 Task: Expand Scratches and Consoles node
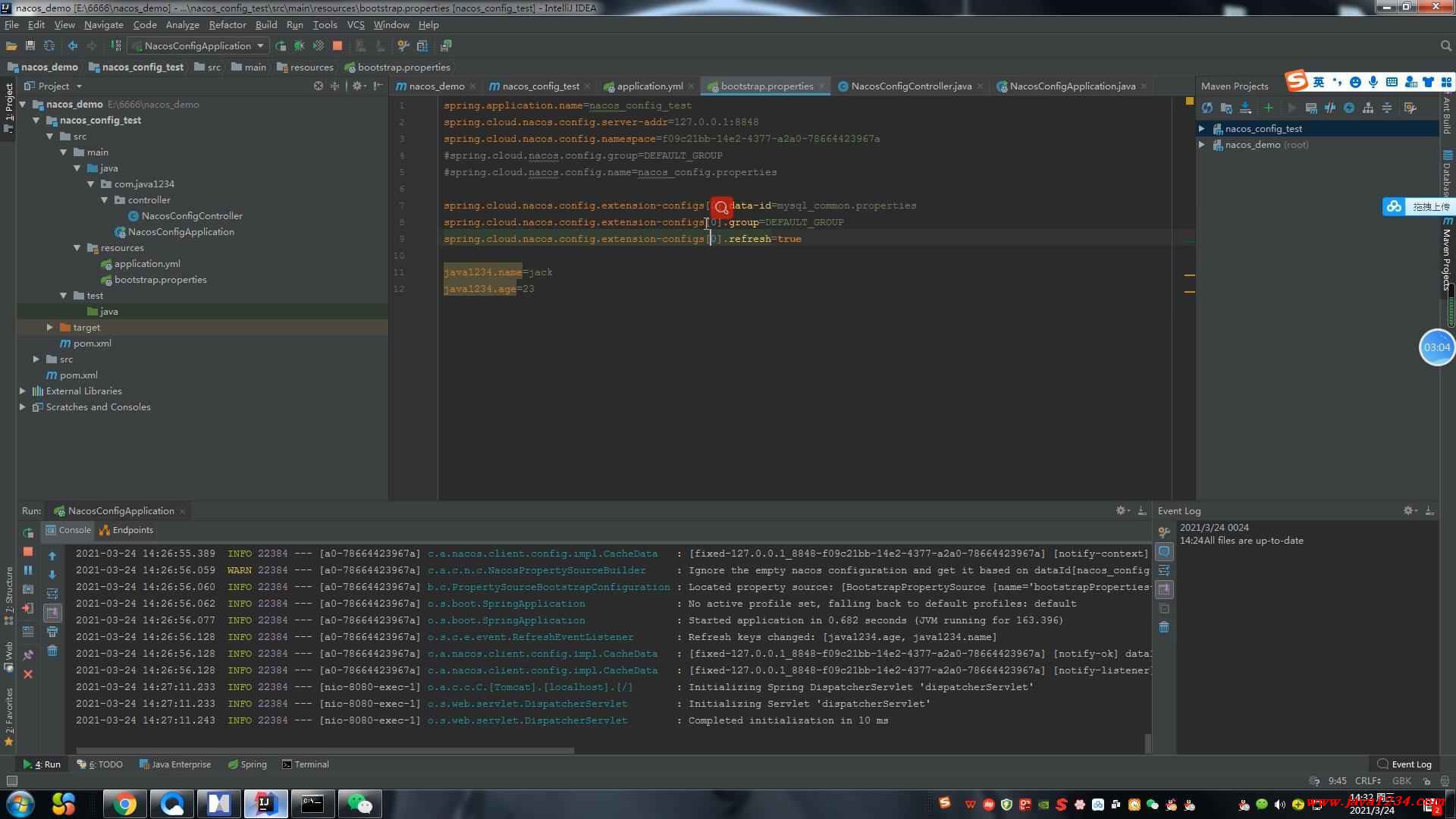(x=23, y=407)
